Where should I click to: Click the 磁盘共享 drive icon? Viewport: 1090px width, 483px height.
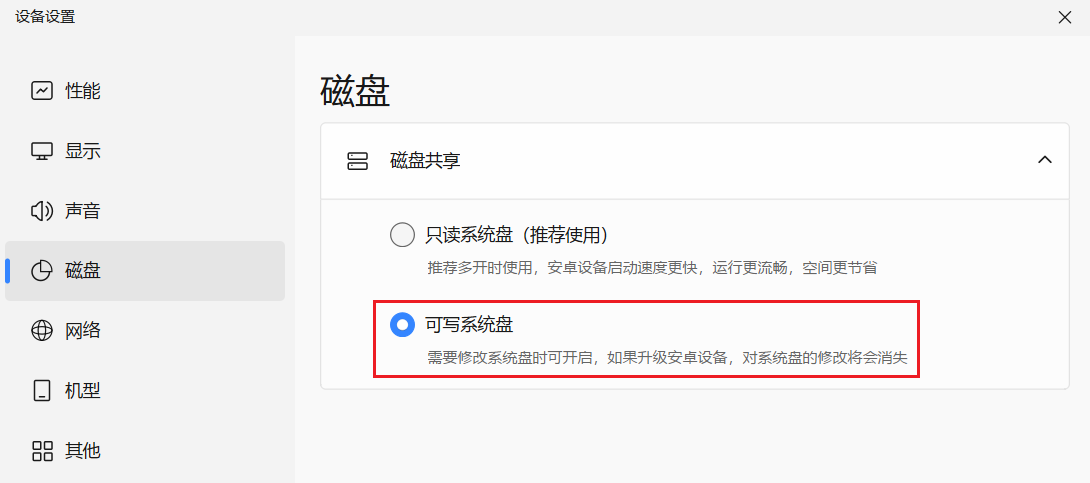(x=357, y=161)
